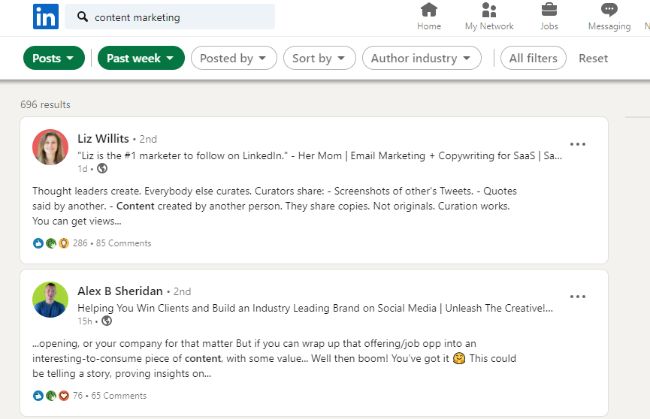
Task: Open the Messaging chat bubble icon
Action: coord(609,10)
